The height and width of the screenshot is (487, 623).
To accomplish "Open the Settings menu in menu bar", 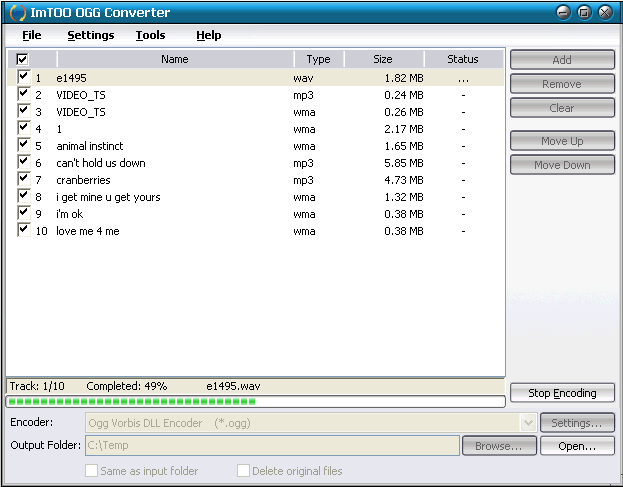I will tap(90, 35).
